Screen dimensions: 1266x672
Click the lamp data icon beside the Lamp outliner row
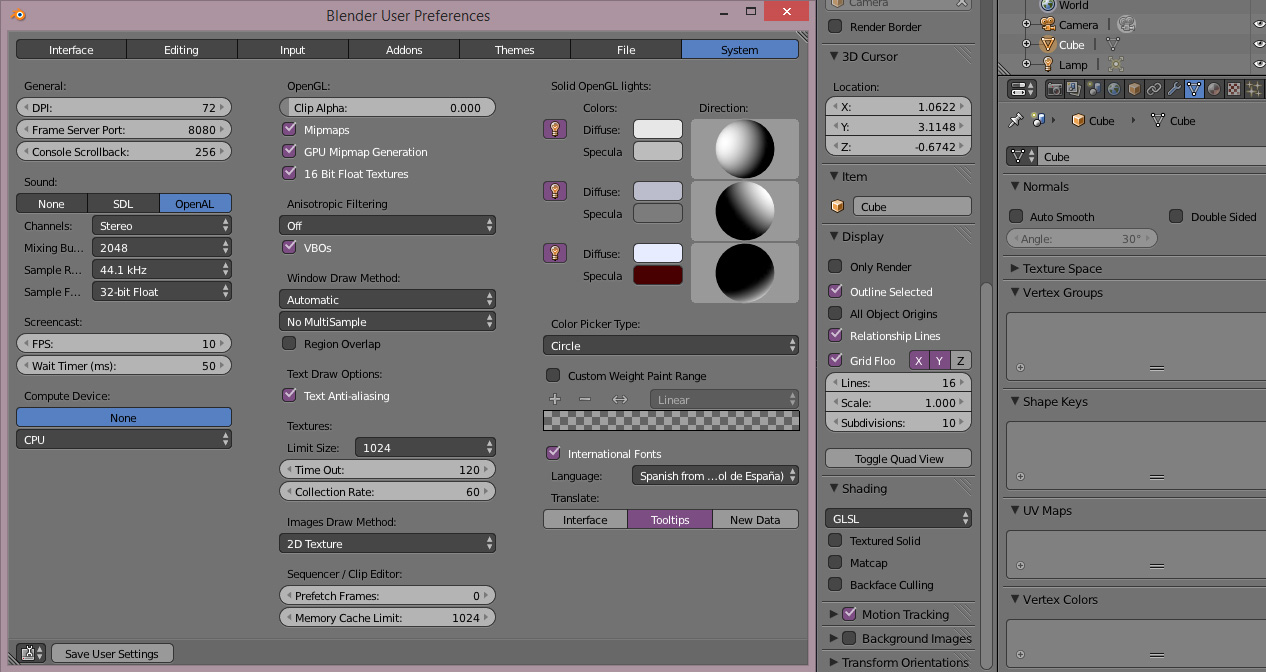pos(1115,64)
